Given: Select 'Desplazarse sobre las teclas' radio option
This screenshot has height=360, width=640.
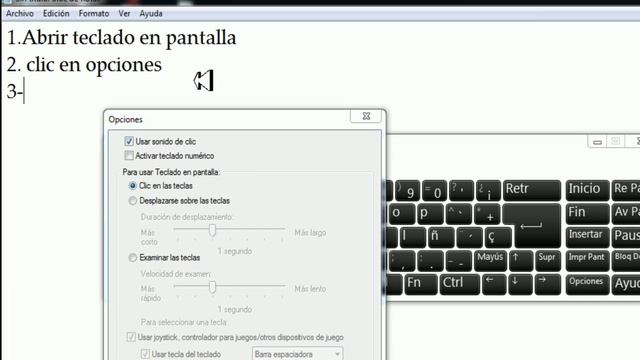Looking at the screenshot, I should tap(133, 201).
